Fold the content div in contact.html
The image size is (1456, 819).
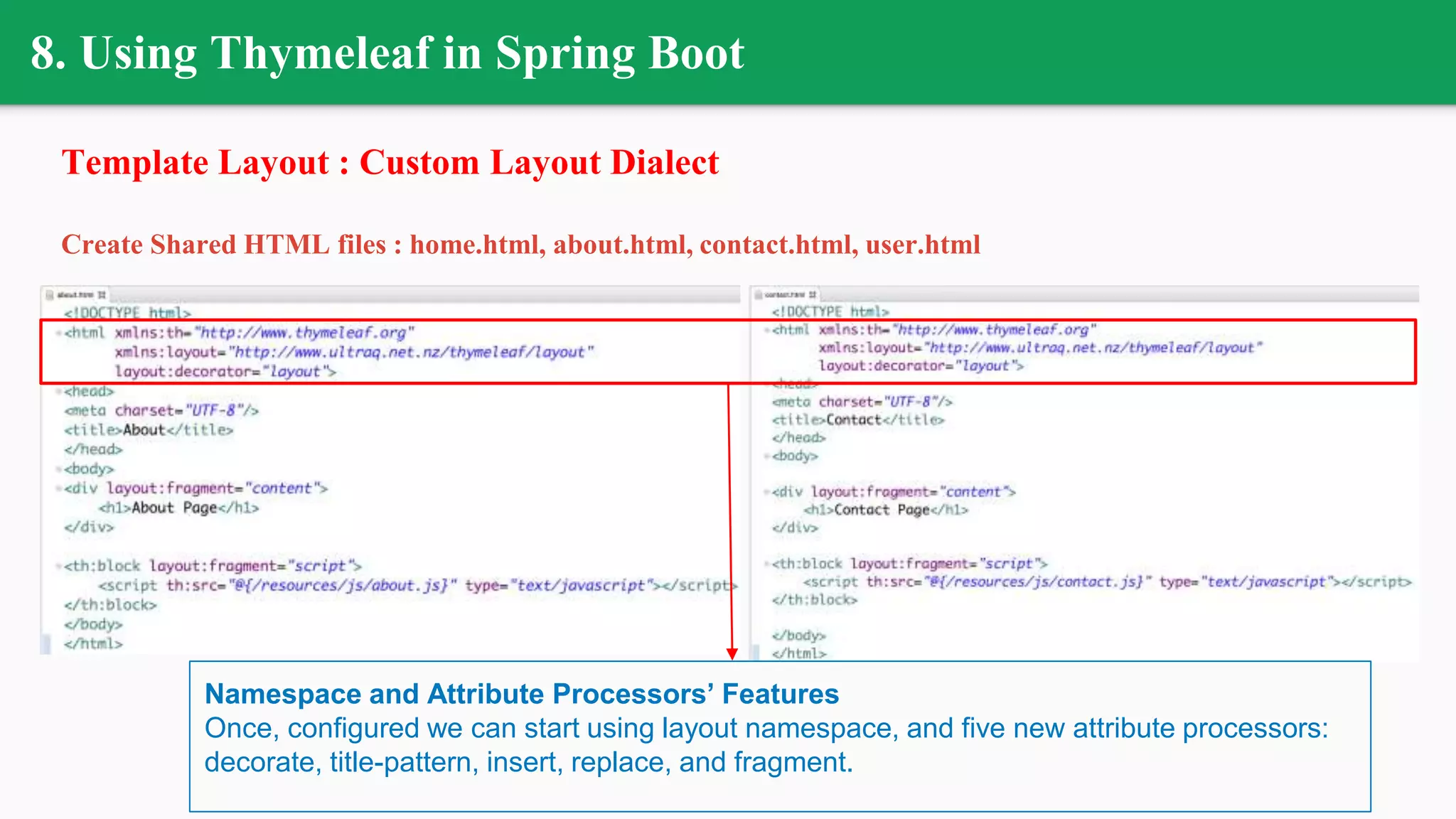pyautogui.click(x=767, y=492)
